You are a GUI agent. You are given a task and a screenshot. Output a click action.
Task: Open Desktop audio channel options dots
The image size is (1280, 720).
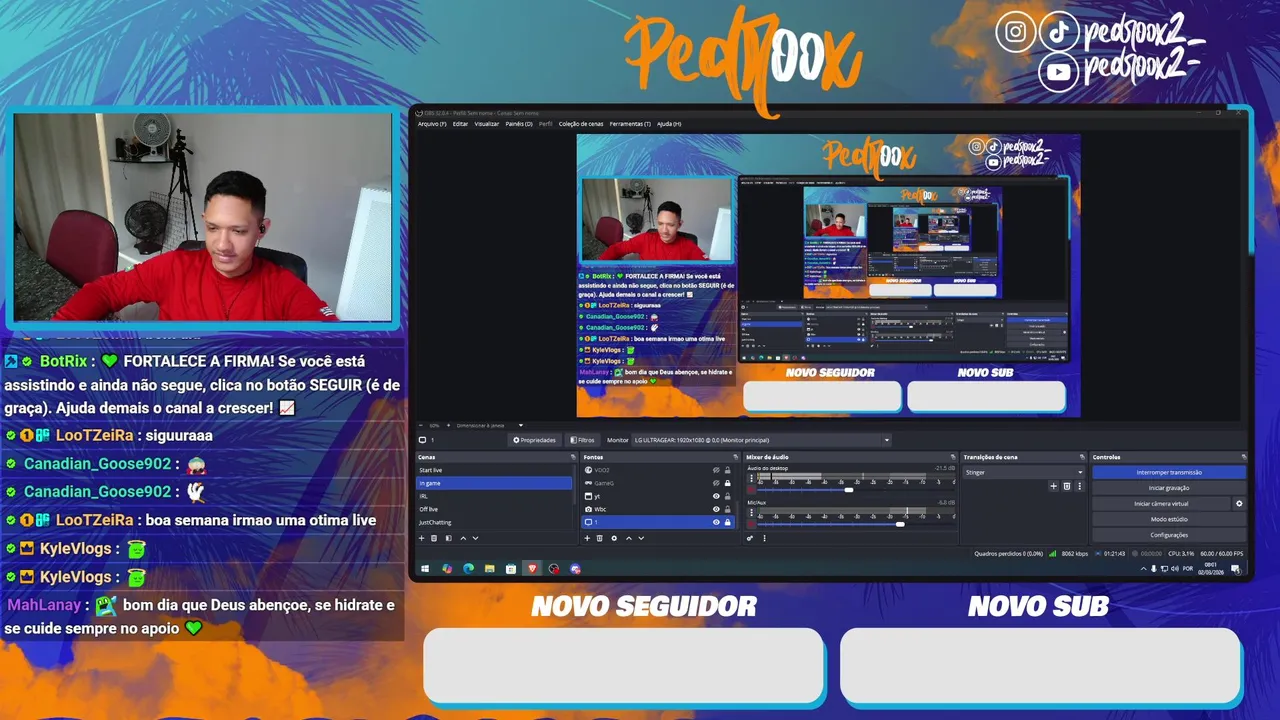(x=751, y=478)
